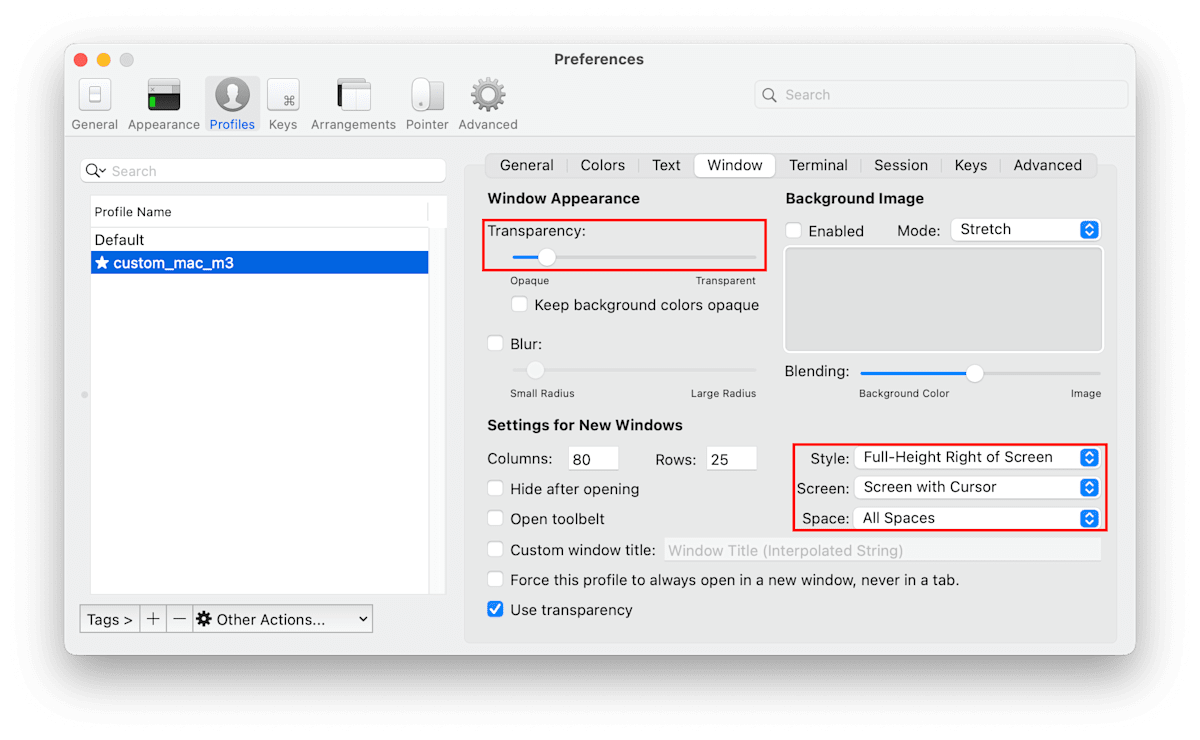Switch to the profile Keys tab
The height and width of the screenshot is (740, 1200).
pyautogui.click(x=971, y=165)
